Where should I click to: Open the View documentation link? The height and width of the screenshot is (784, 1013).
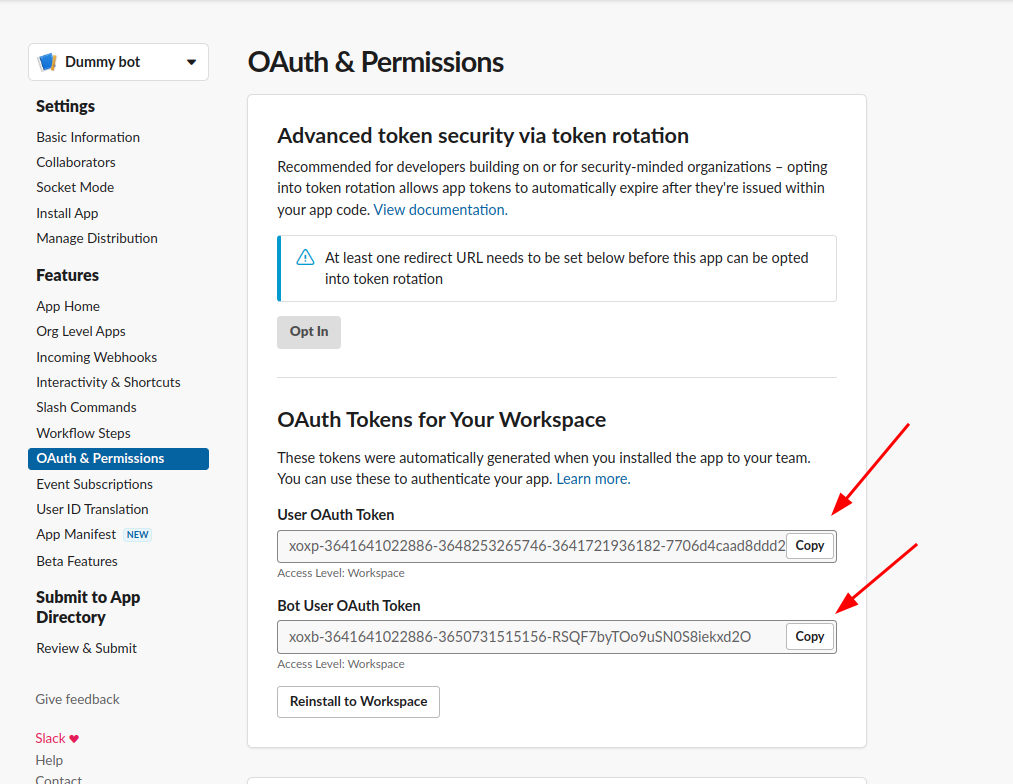[440, 210]
